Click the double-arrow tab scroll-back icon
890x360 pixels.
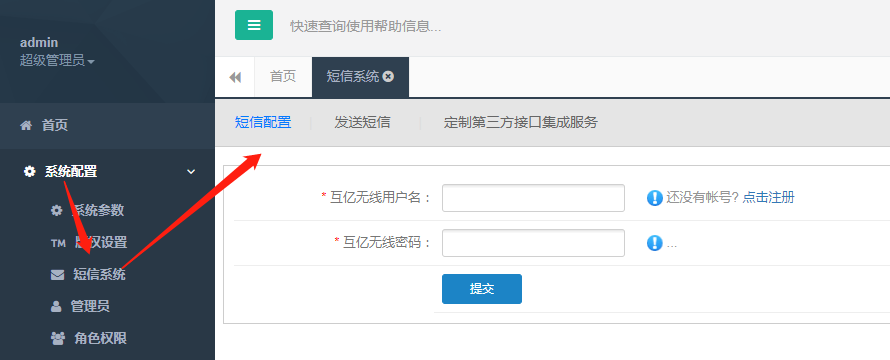click(235, 77)
